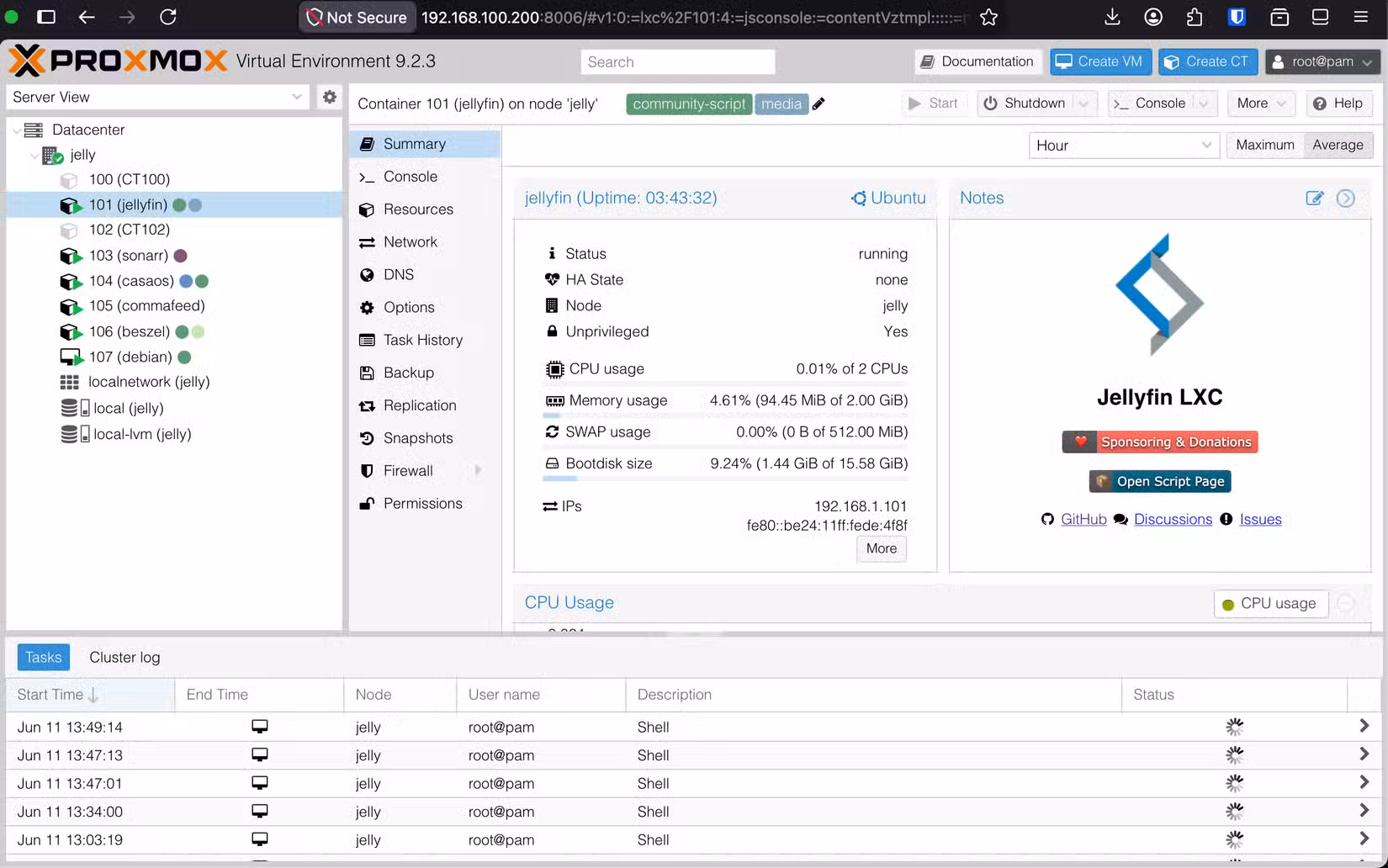Bookmark this page with the star icon

(988, 17)
